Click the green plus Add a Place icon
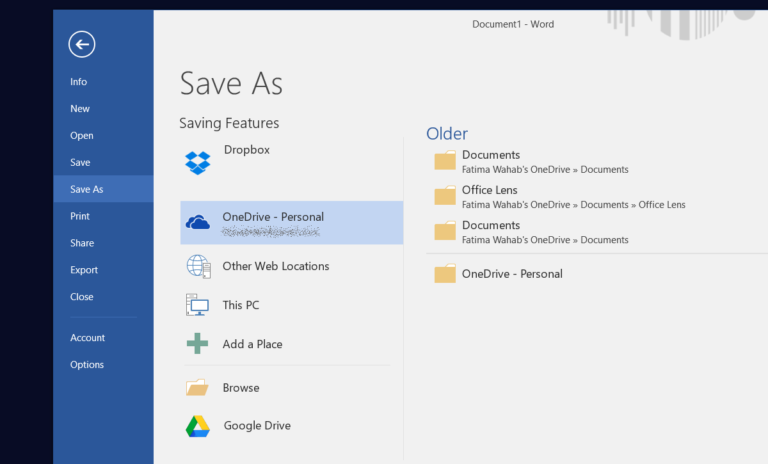The image size is (768, 464). pos(197,343)
